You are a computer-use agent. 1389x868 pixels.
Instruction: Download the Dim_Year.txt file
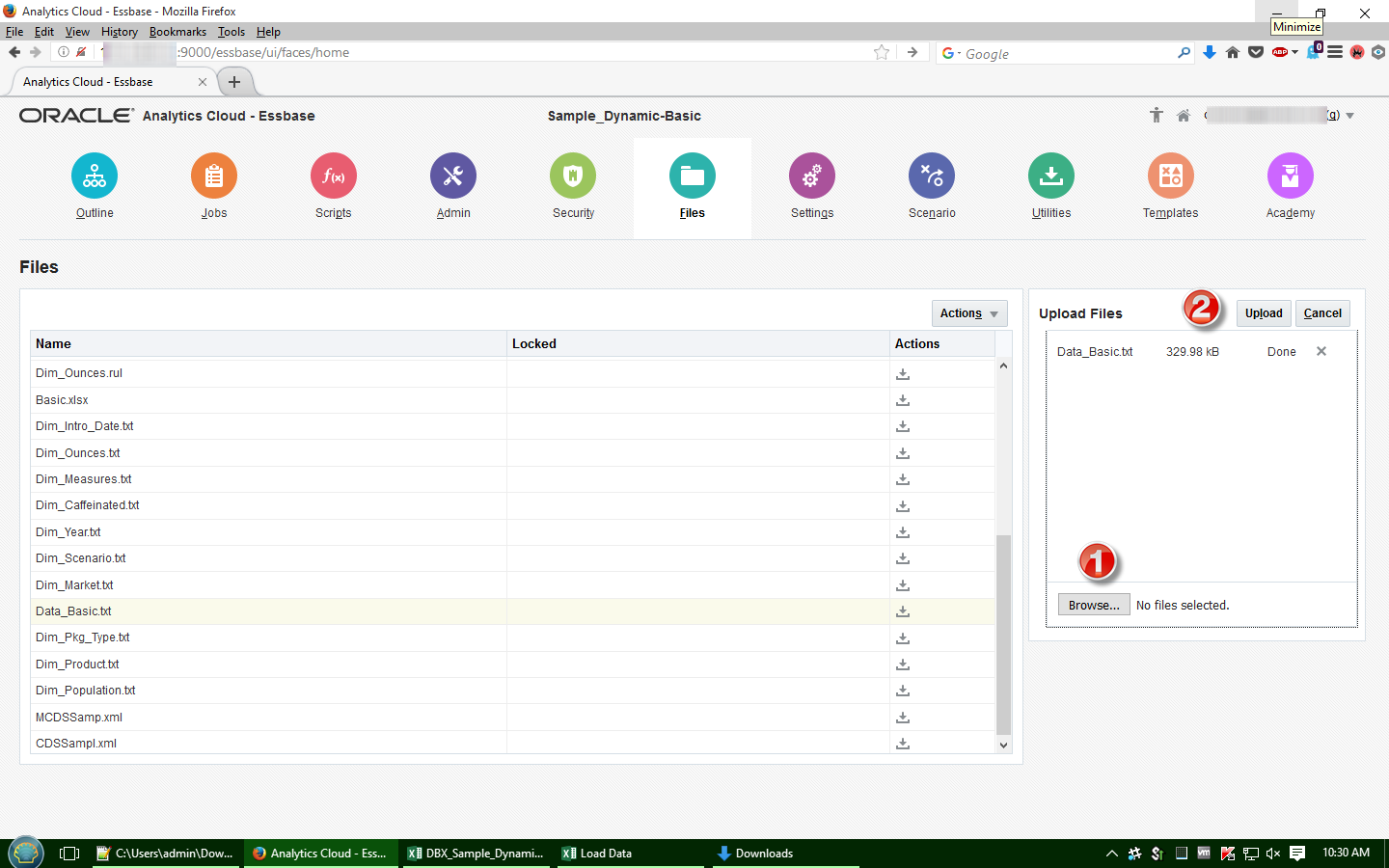pyautogui.click(x=903, y=532)
